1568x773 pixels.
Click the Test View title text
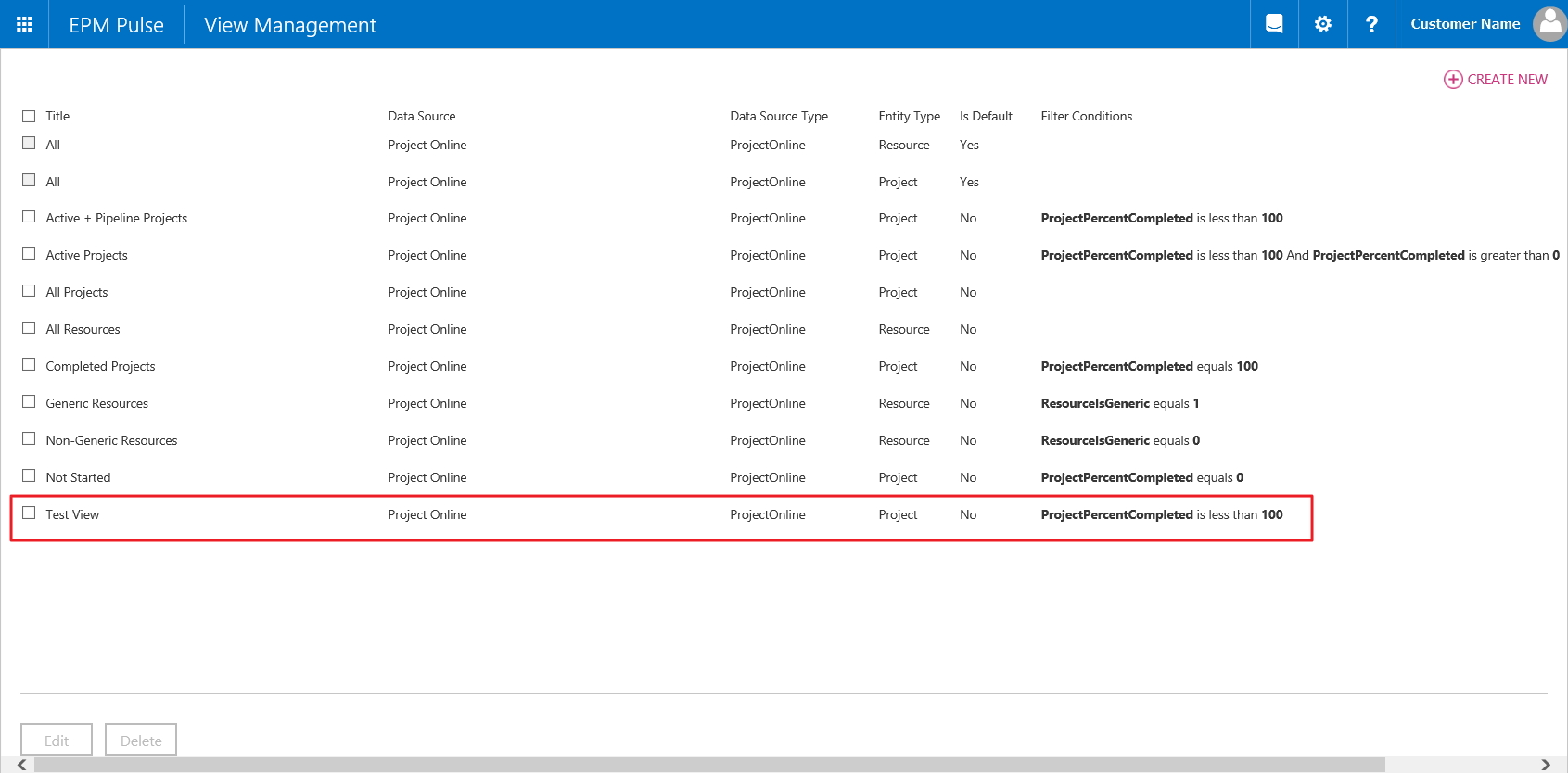[x=72, y=514]
